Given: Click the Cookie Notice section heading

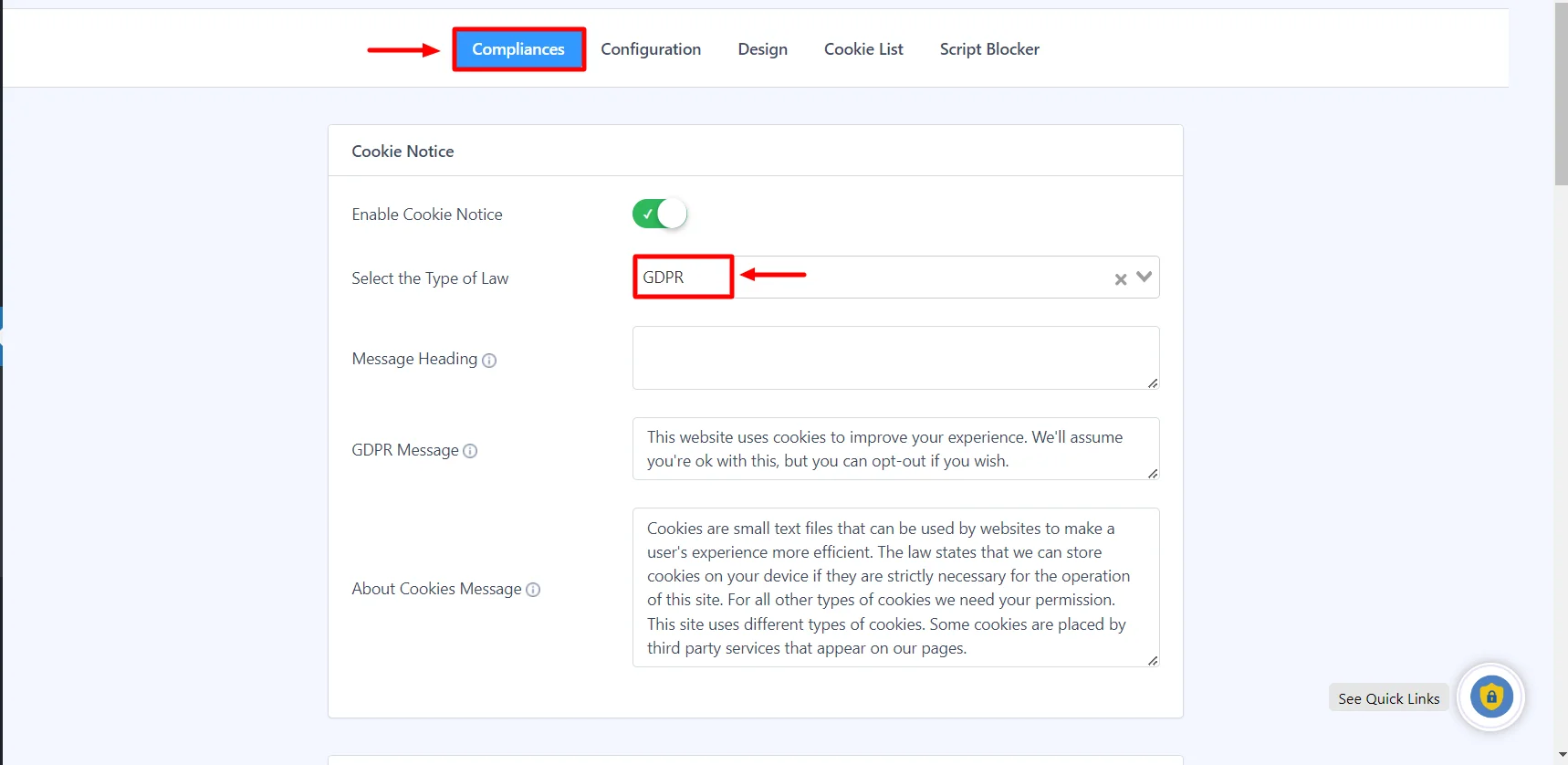Looking at the screenshot, I should (402, 152).
